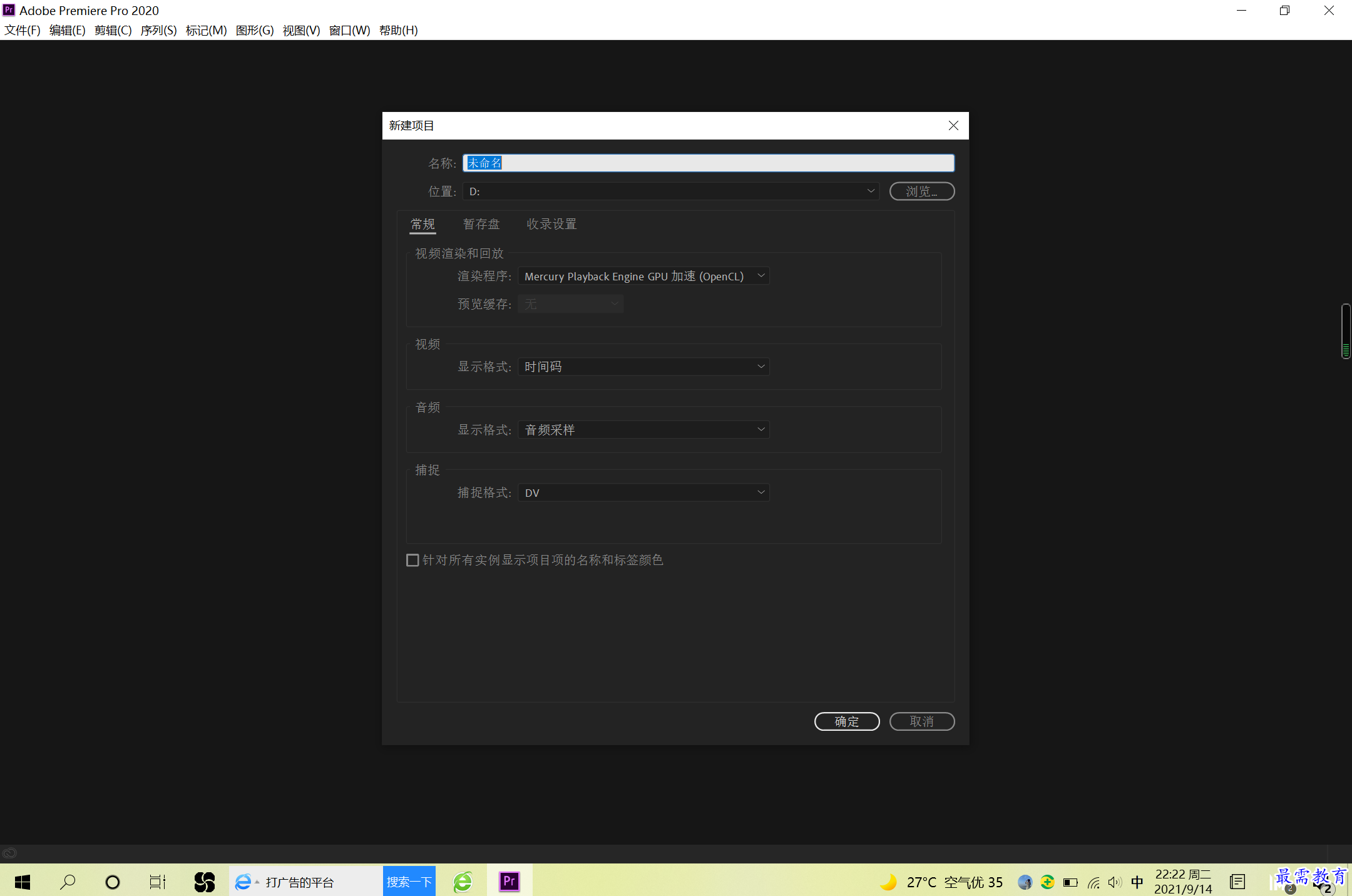Image resolution: width=1352 pixels, height=896 pixels.
Task: Open the blue IE browser icon
Action: tap(243, 882)
